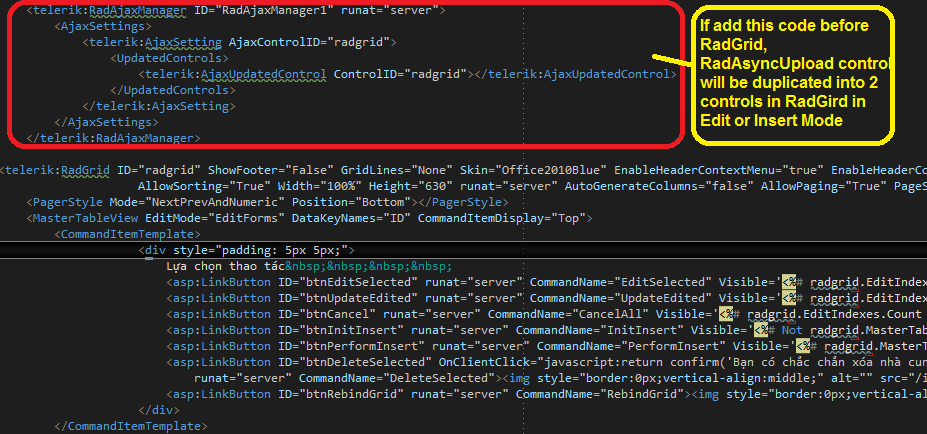Click the ID="btnDeleteSelected" attribute
Screen dimensions: 927x434
(x=355, y=362)
